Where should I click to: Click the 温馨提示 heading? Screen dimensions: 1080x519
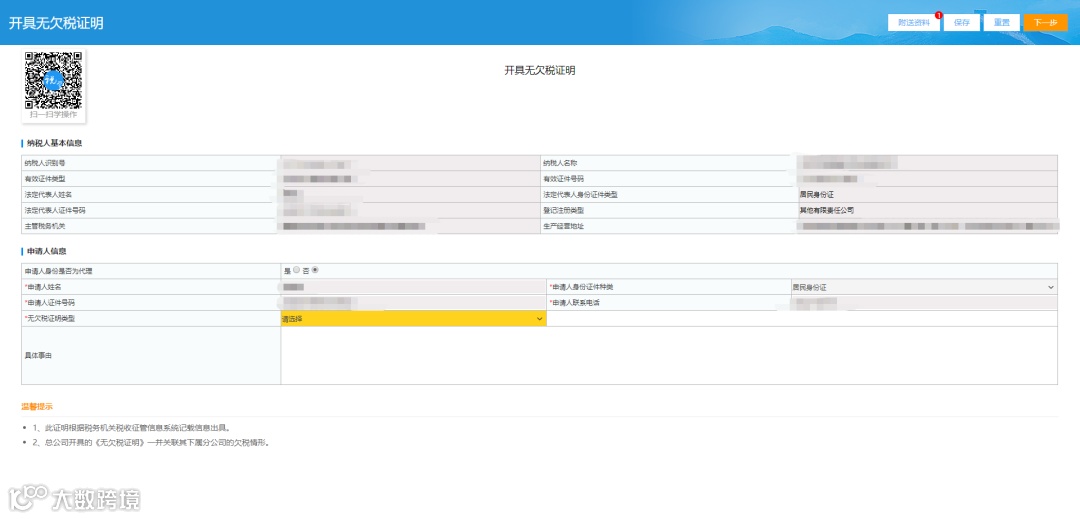tap(37, 406)
